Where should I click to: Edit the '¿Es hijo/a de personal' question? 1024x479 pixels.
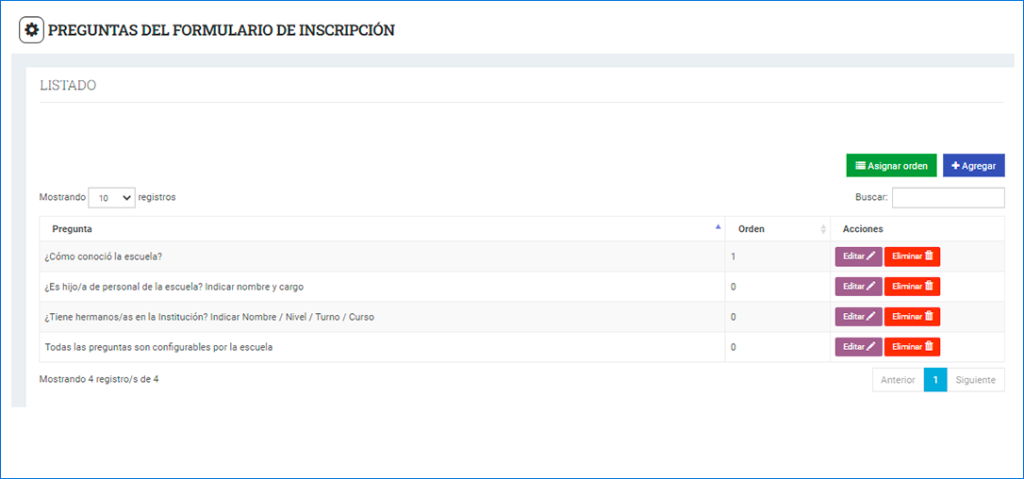[858, 287]
